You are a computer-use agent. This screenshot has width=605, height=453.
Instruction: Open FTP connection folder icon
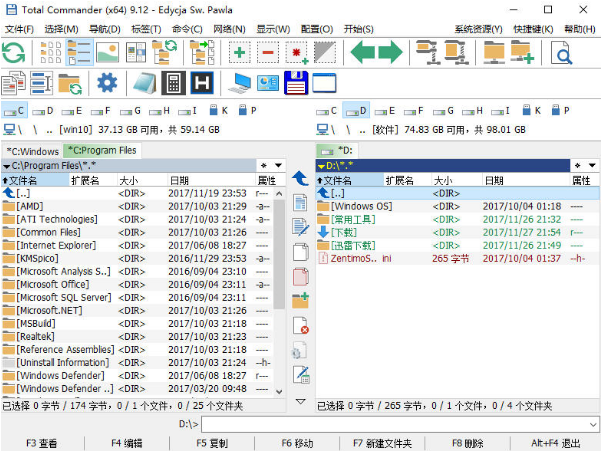pyautogui.click(x=494, y=52)
